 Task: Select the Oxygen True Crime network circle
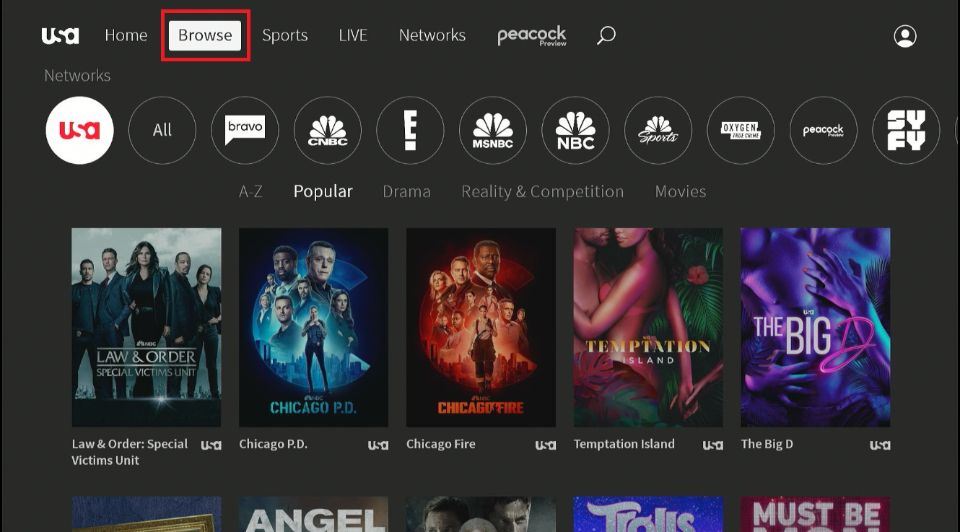[741, 130]
